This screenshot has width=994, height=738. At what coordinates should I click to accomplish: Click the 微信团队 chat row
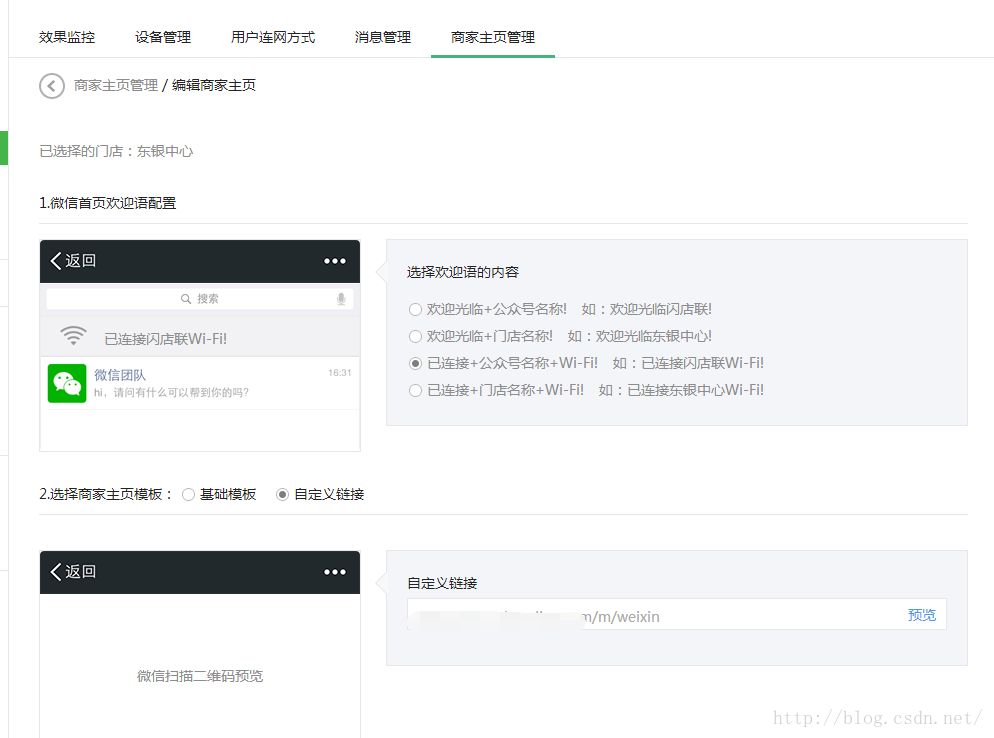click(x=200, y=384)
